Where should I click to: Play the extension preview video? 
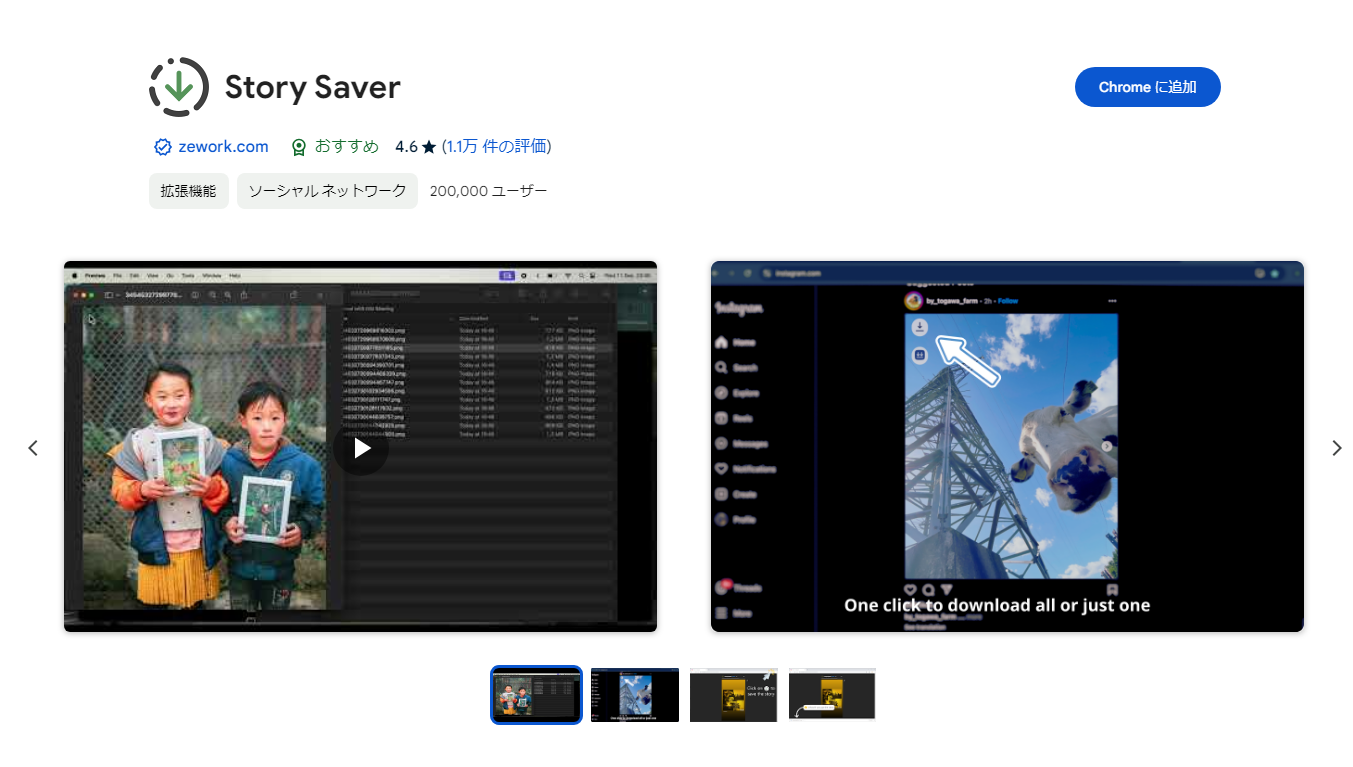pos(361,448)
